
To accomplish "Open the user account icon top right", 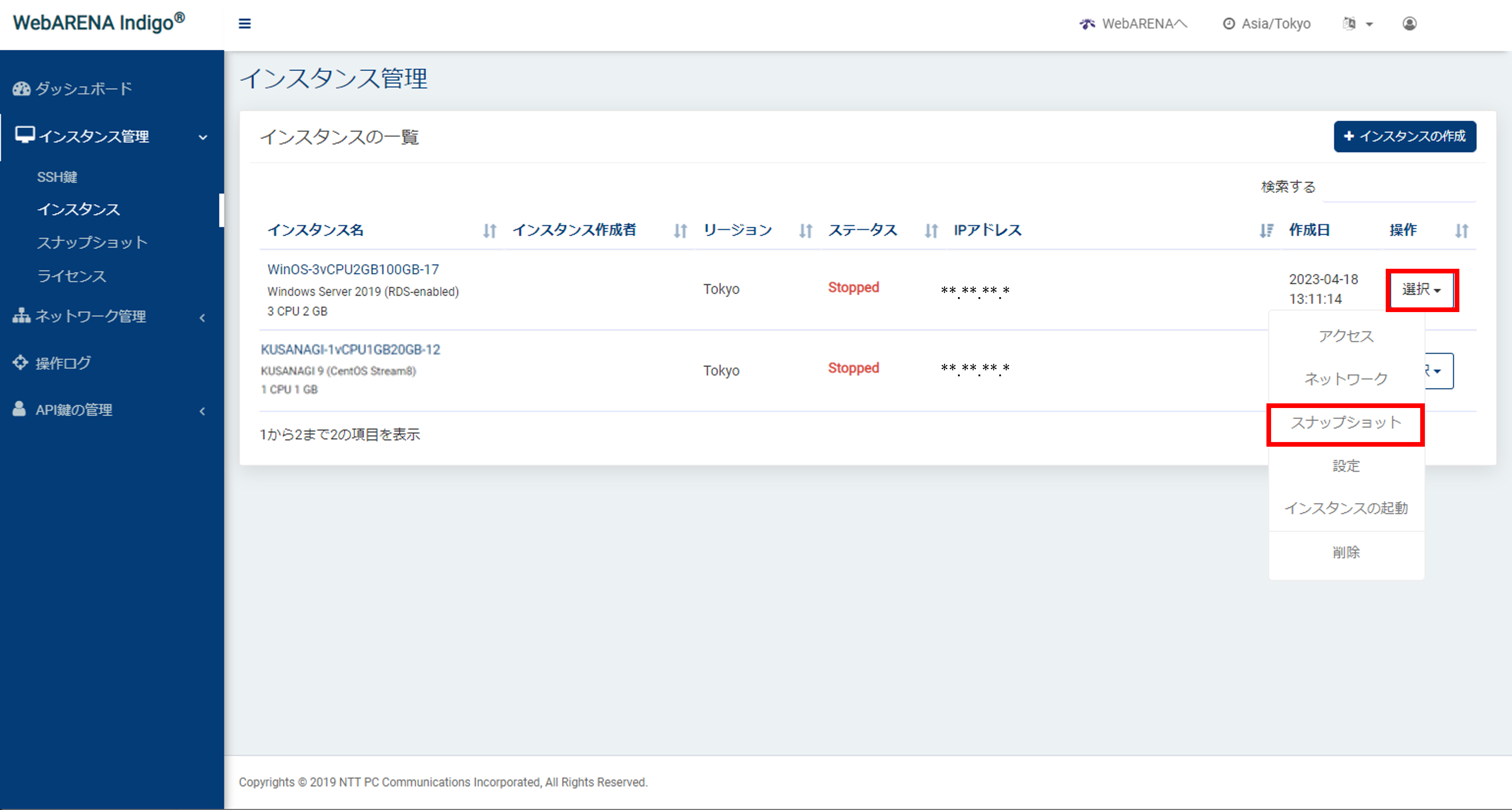I will [x=1410, y=23].
